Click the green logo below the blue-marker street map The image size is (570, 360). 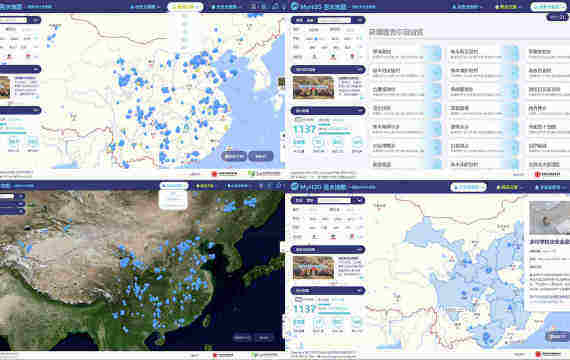(x=251, y=174)
